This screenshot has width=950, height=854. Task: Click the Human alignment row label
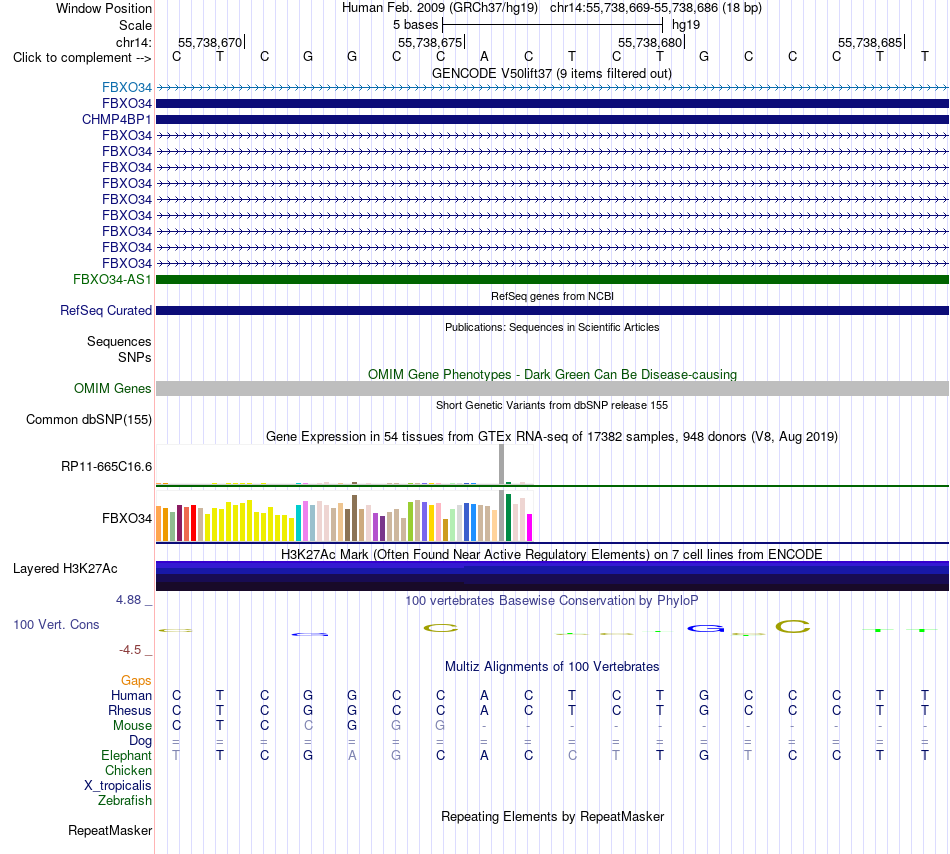[x=131, y=695]
